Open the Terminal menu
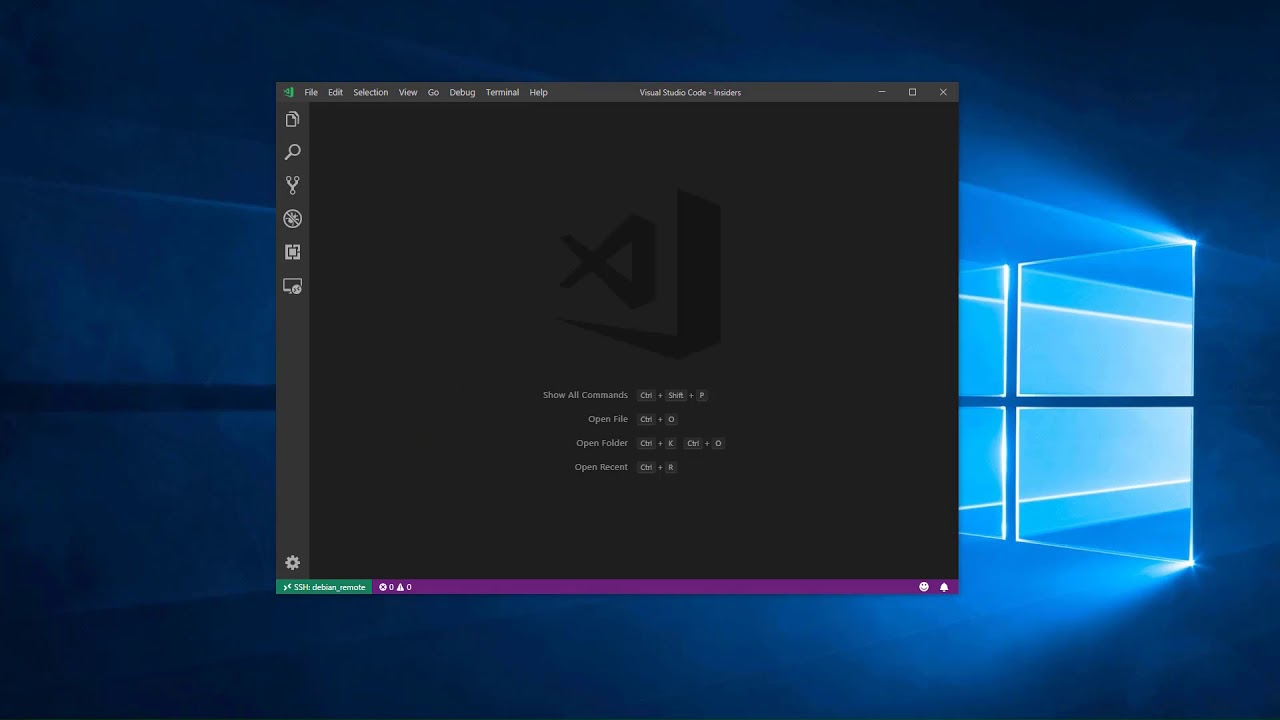This screenshot has height=720, width=1280. coord(502,92)
